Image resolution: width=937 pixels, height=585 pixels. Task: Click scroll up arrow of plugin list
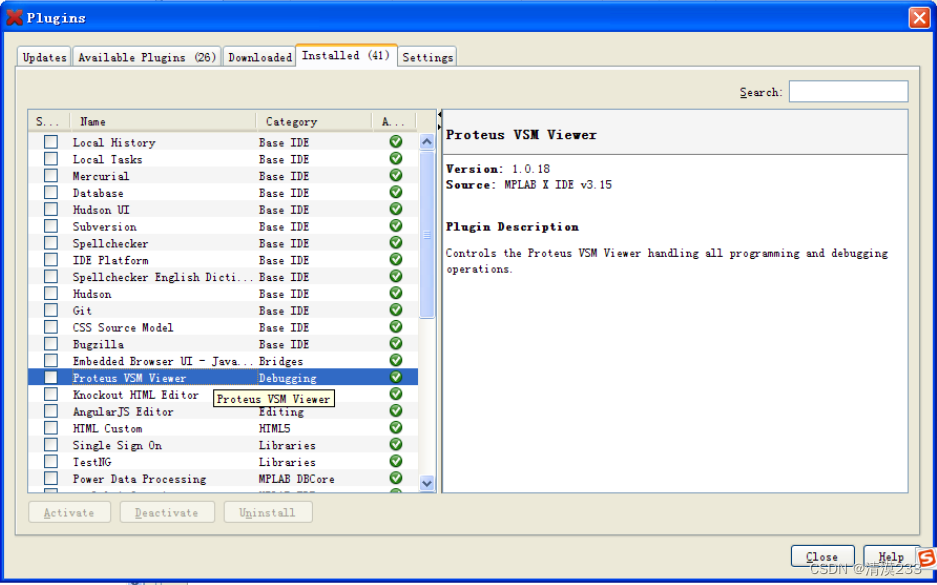tap(427, 142)
